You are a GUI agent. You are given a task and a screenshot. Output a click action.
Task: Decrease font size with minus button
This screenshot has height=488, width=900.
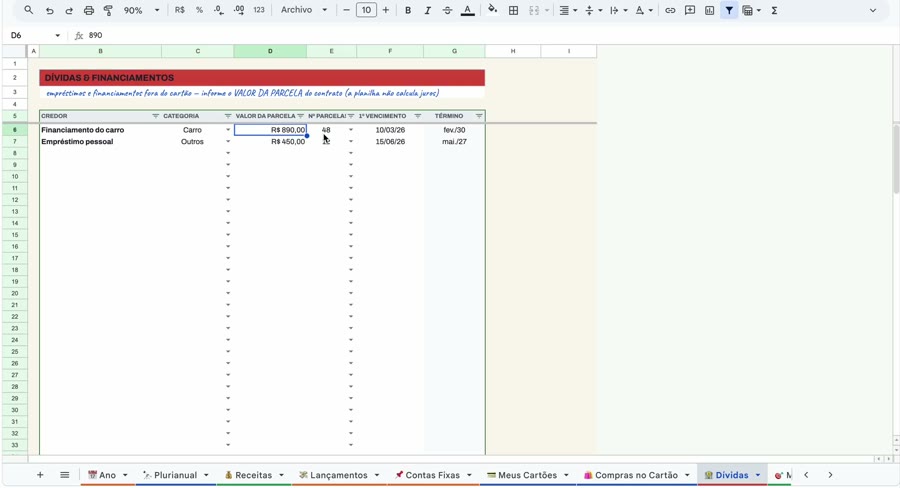(346, 10)
